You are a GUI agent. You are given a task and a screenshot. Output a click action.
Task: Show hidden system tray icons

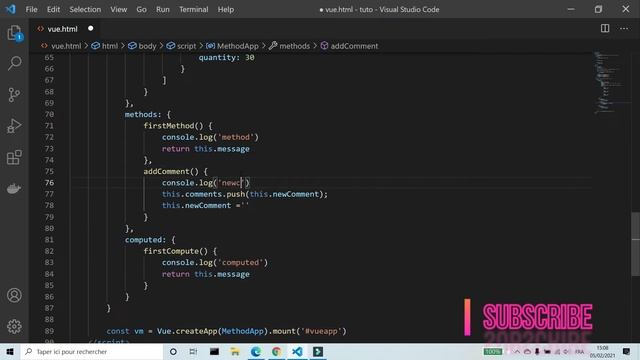[517, 351]
